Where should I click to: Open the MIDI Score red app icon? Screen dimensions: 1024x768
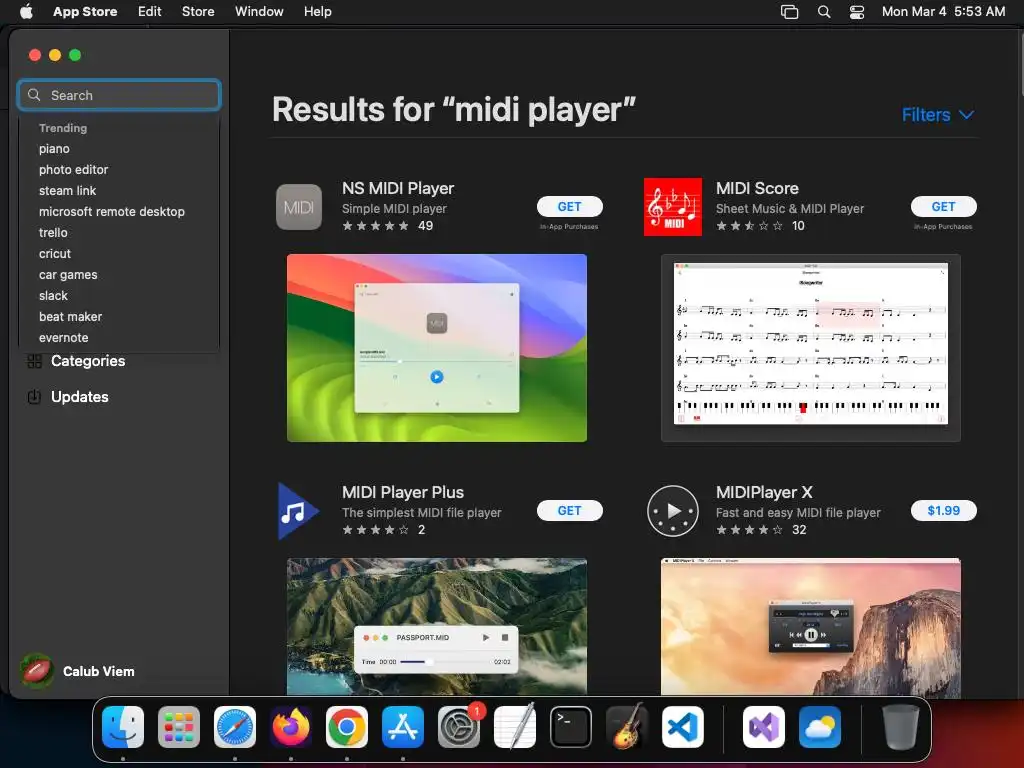click(x=673, y=207)
